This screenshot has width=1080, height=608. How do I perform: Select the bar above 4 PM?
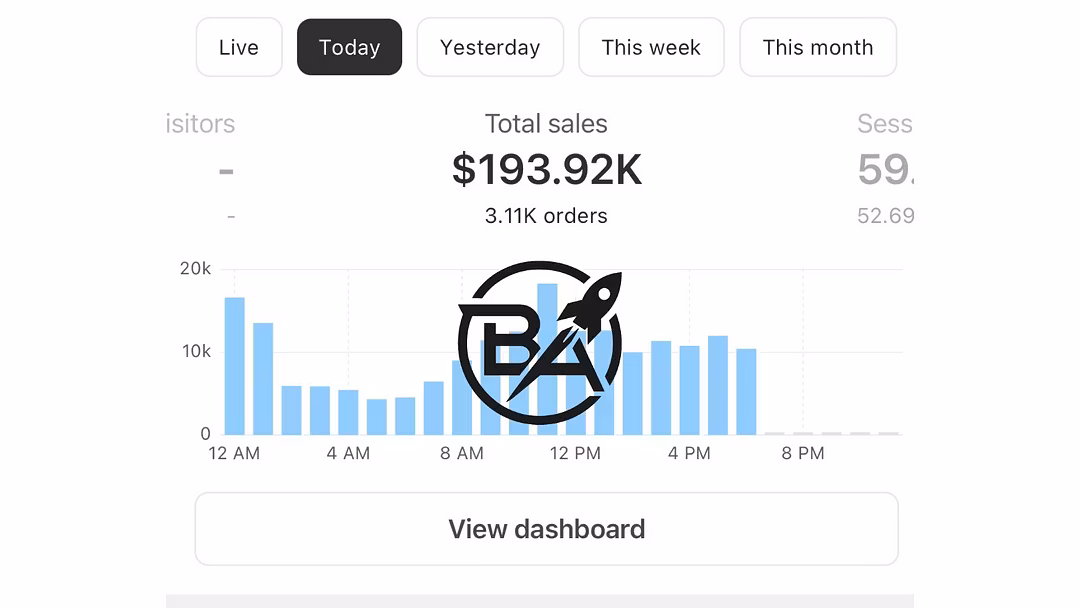[690, 390]
